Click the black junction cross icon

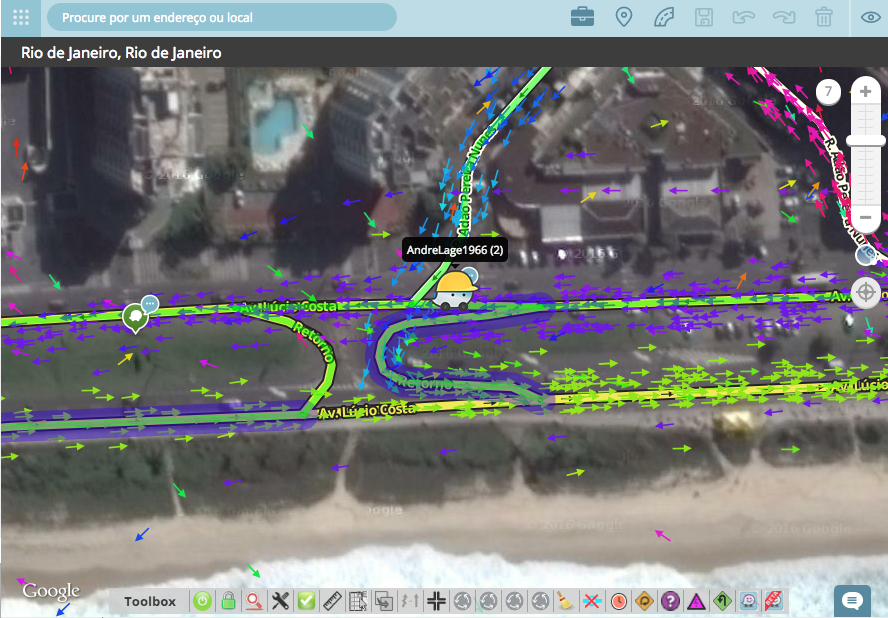tap(436, 601)
